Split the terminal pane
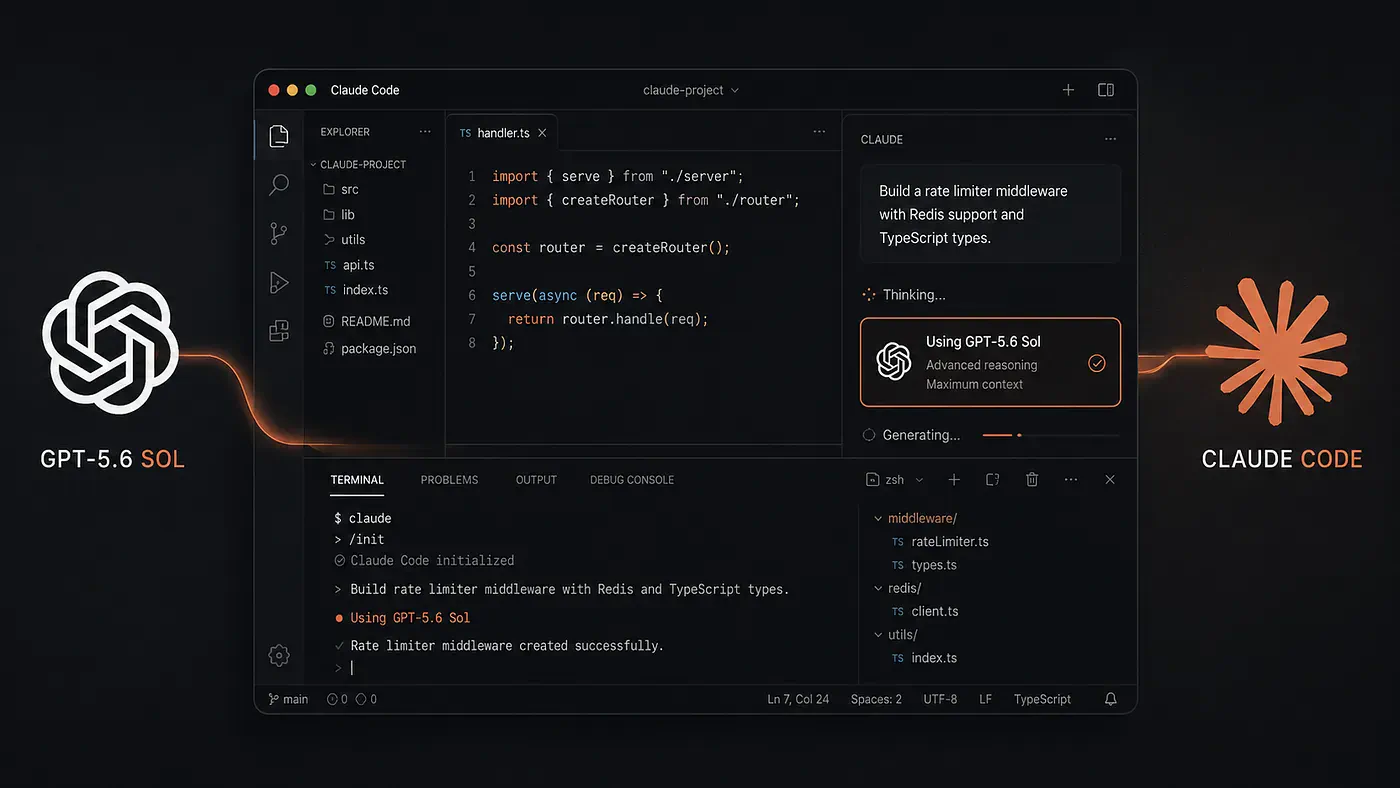The width and height of the screenshot is (1400, 788). (x=993, y=480)
